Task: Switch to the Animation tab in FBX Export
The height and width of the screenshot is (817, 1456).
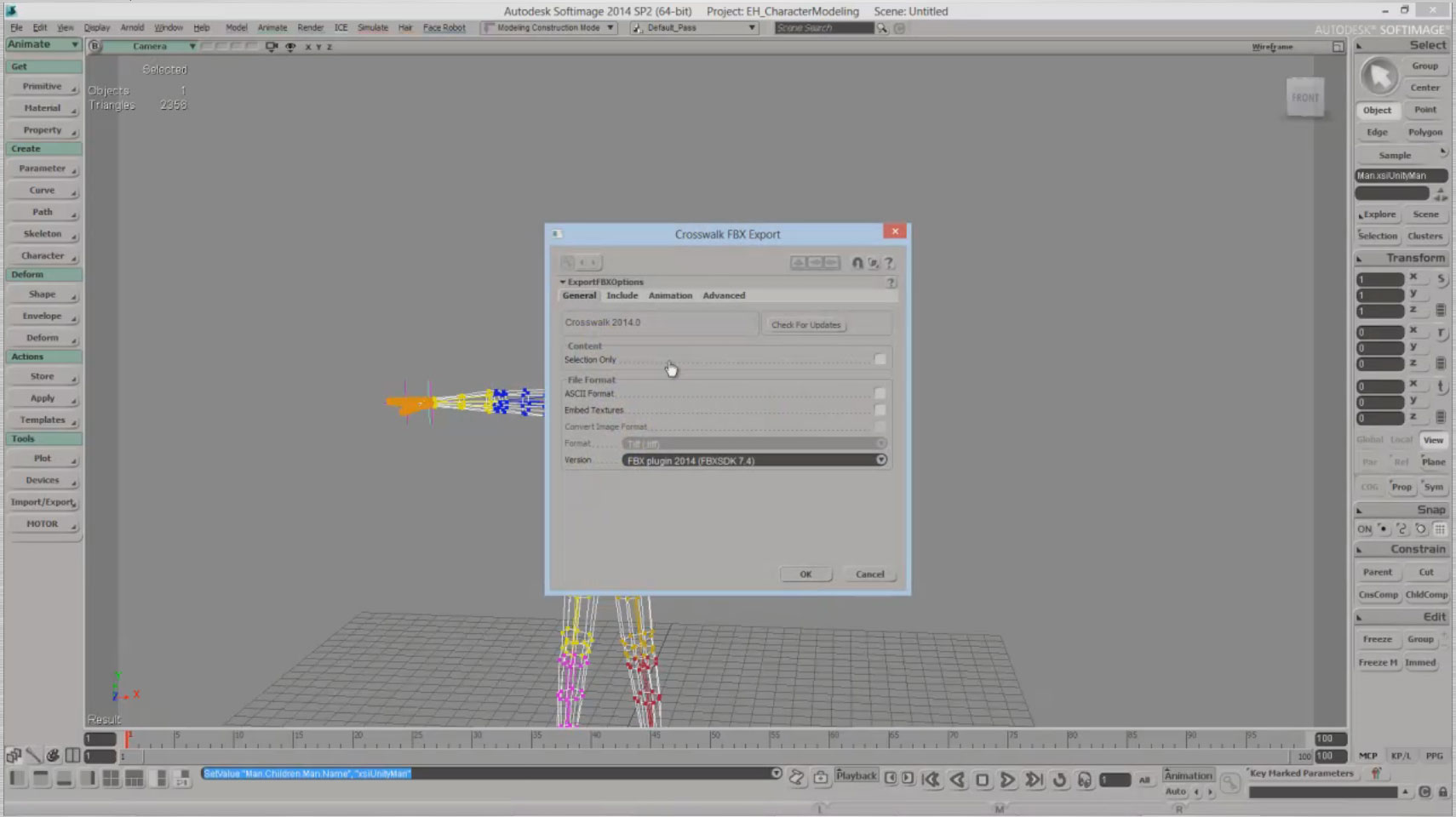Action: [x=670, y=295]
